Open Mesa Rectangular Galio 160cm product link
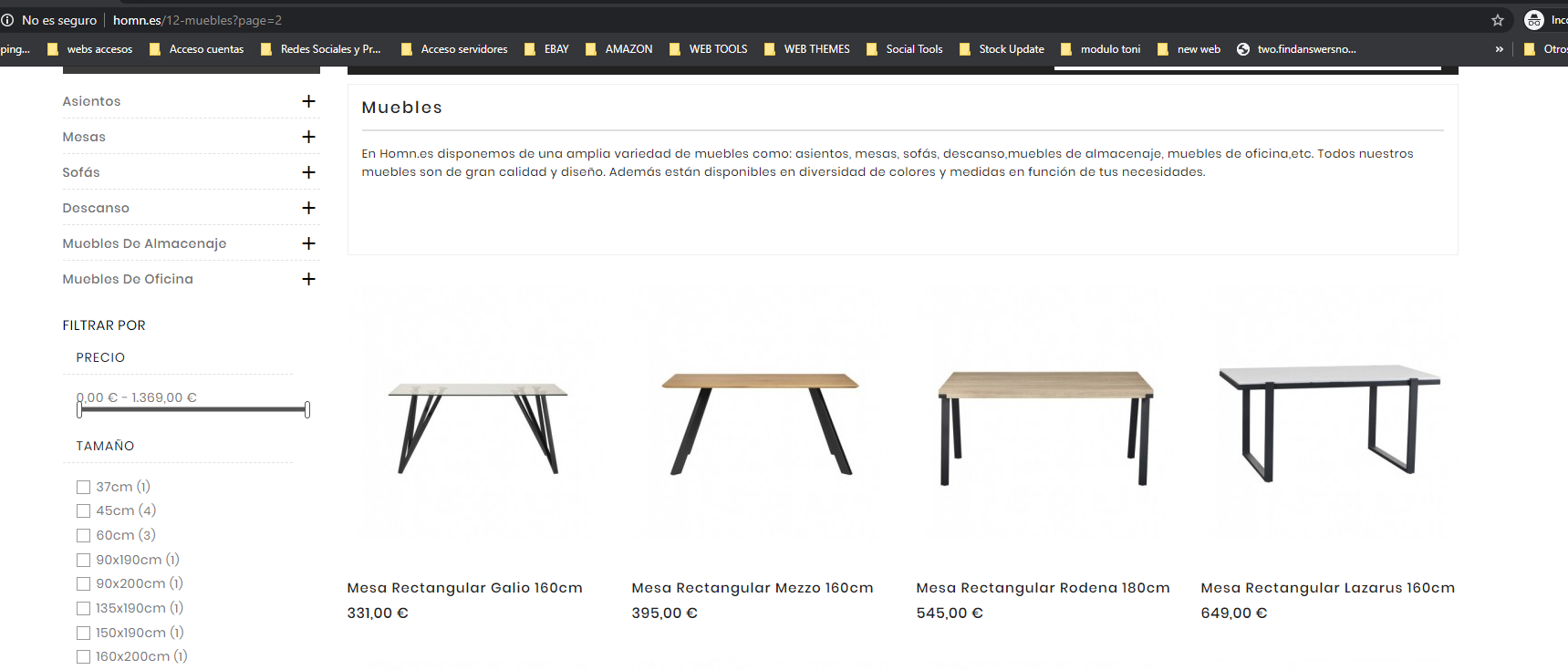 point(464,588)
